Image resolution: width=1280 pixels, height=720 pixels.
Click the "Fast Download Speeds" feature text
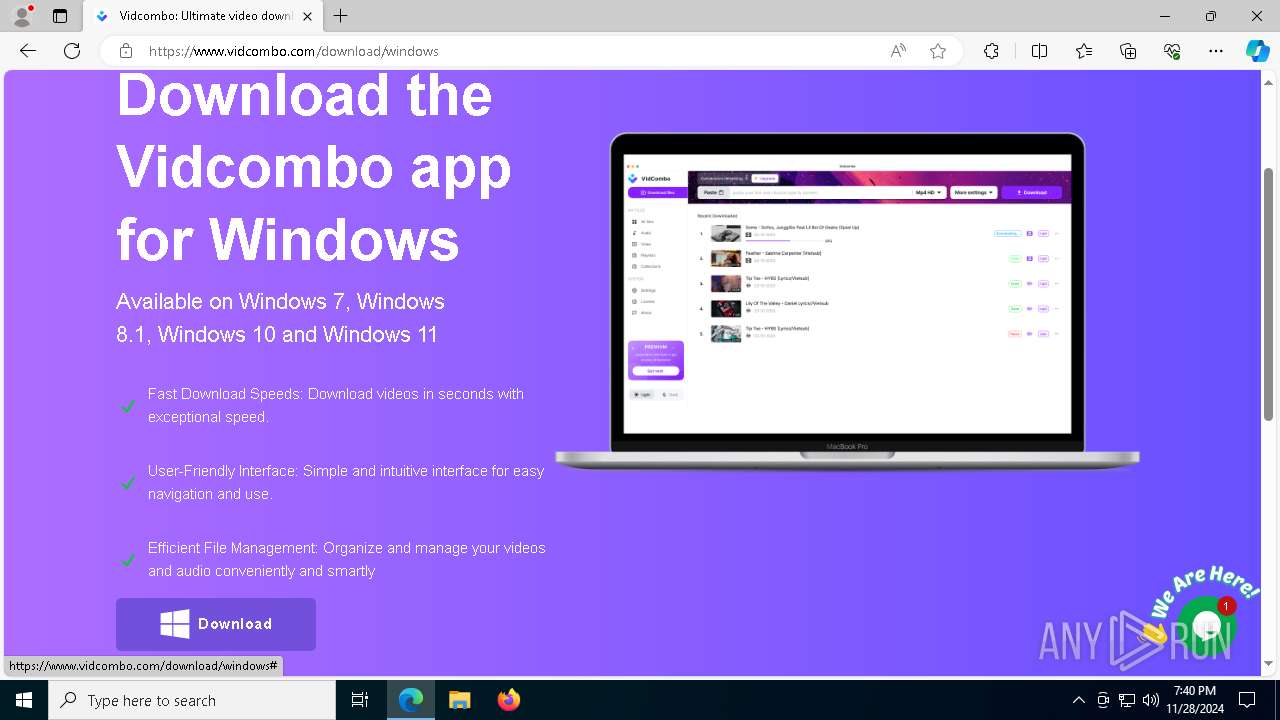(336, 405)
